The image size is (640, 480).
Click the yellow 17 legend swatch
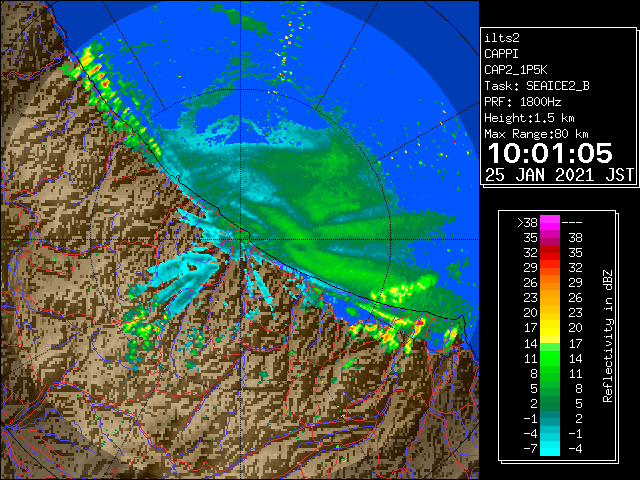click(x=550, y=328)
